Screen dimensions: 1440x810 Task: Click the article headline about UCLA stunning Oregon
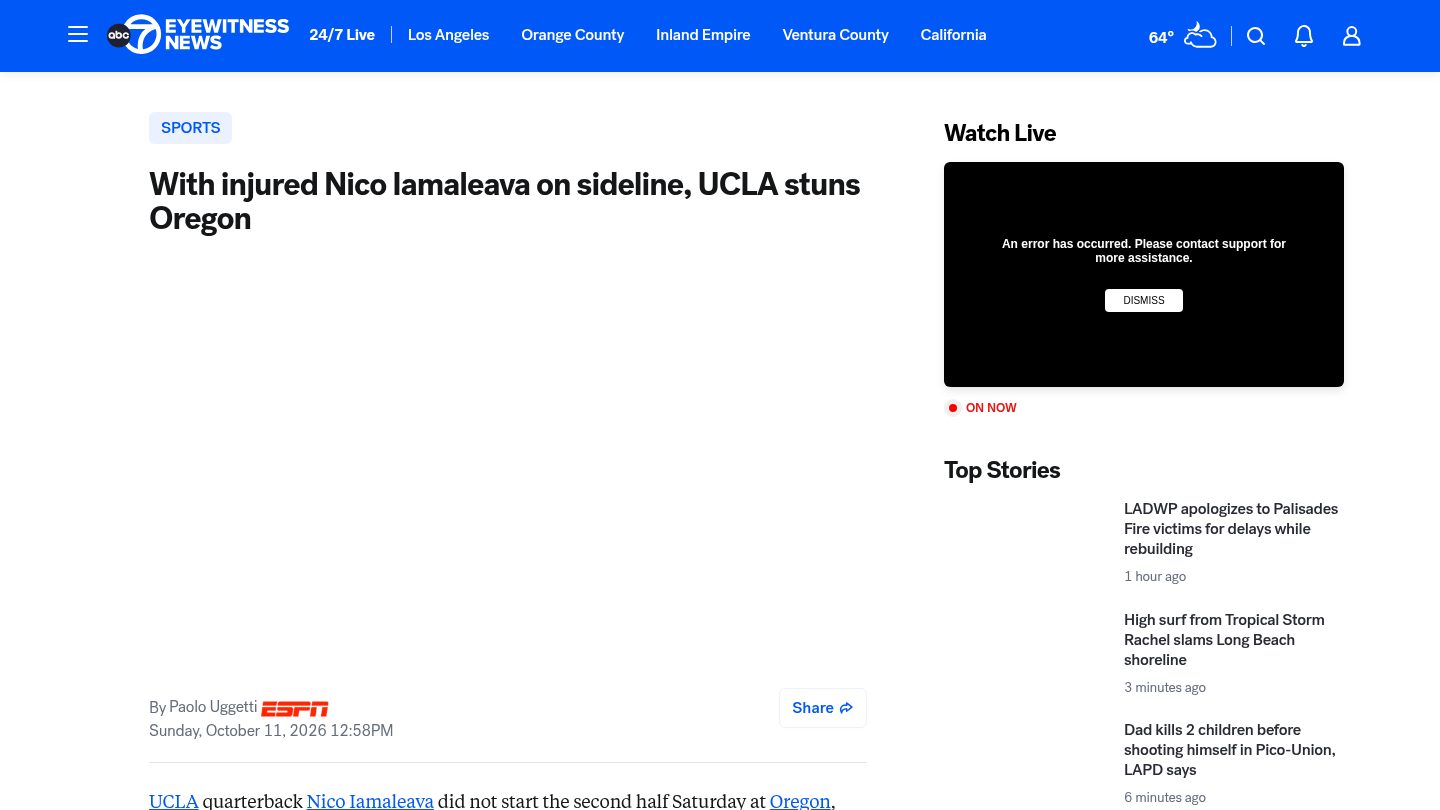click(x=505, y=201)
